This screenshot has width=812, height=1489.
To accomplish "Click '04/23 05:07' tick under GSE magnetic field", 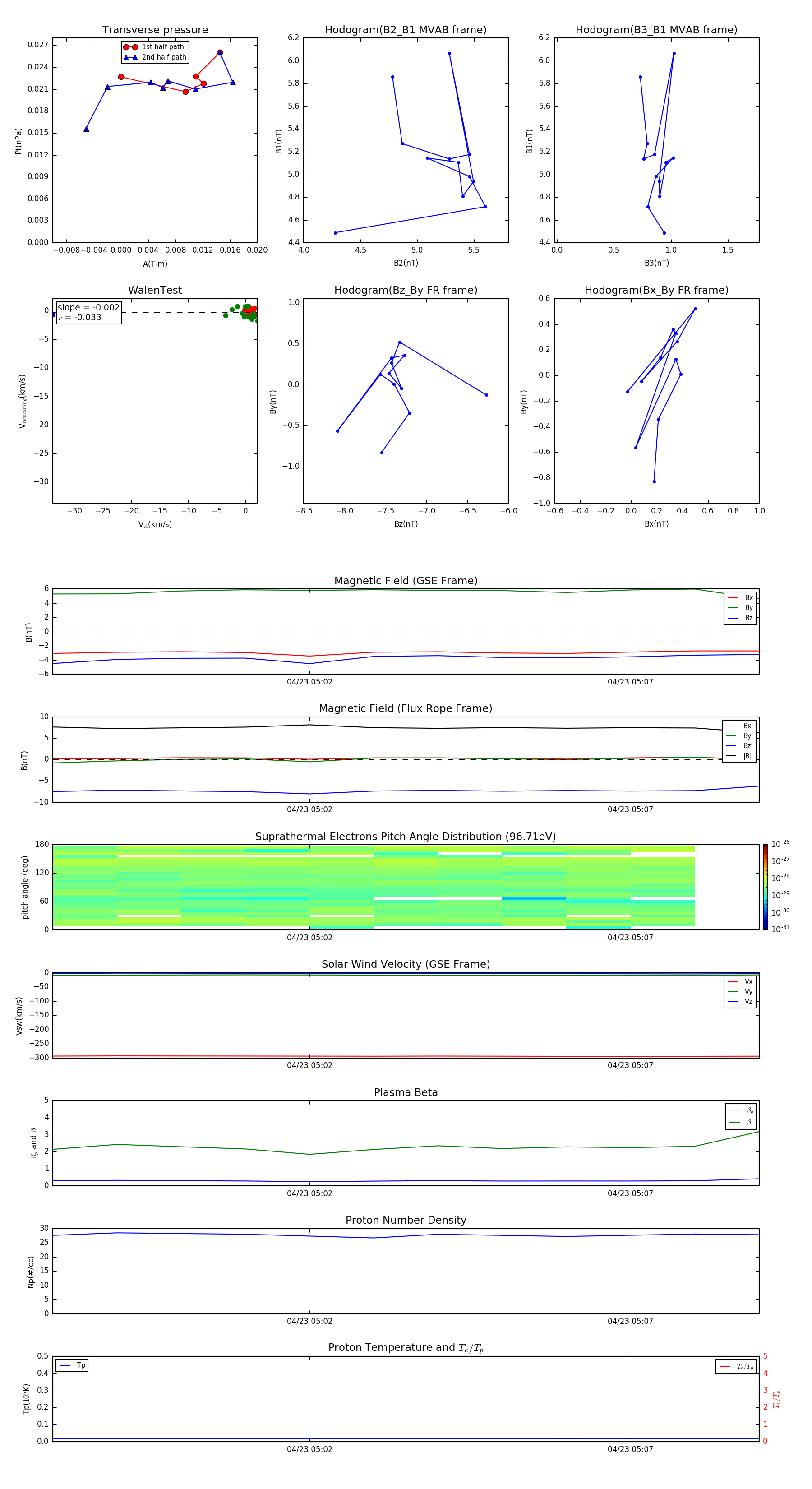I will (x=630, y=682).
